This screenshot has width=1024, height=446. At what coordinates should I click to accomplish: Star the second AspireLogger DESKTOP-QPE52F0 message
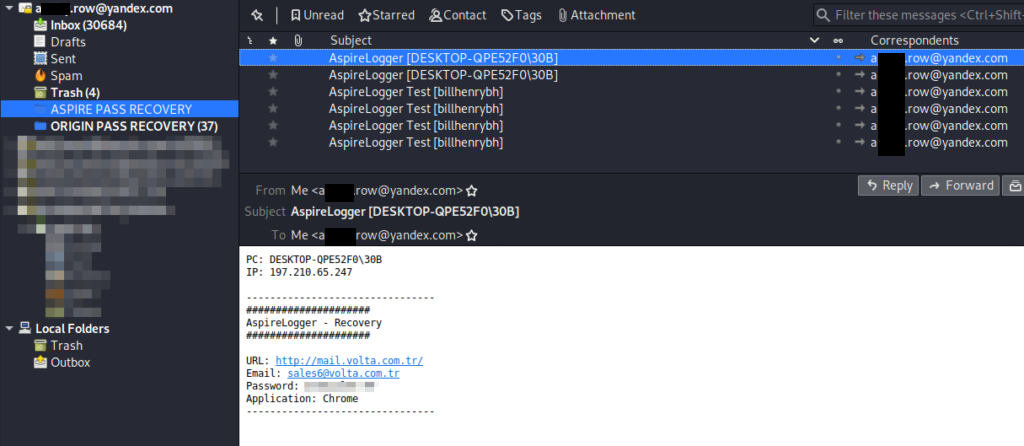pos(273,74)
